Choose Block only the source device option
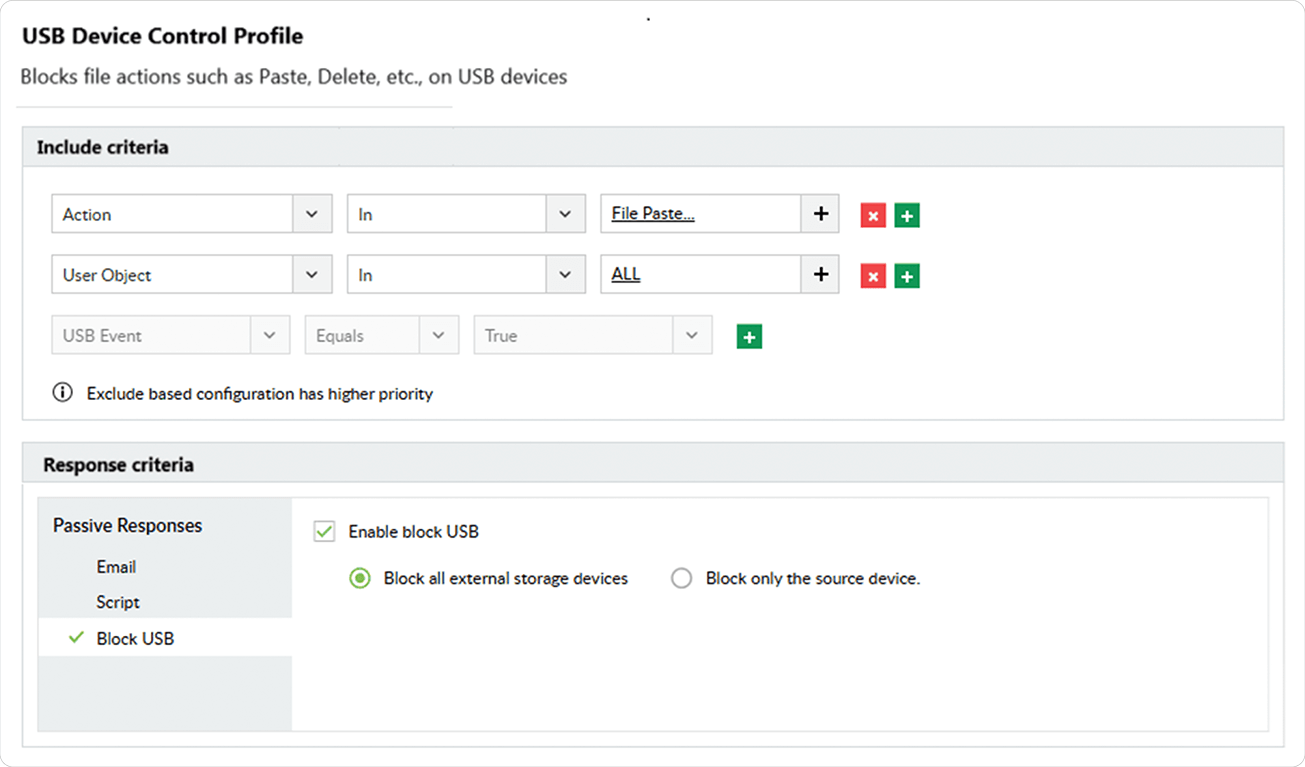The image size is (1305, 767). tap(682, 579)
